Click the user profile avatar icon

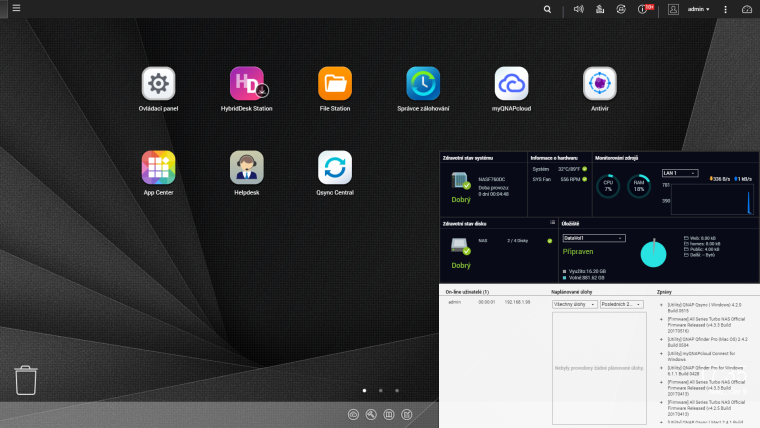[x=673, y=9]
